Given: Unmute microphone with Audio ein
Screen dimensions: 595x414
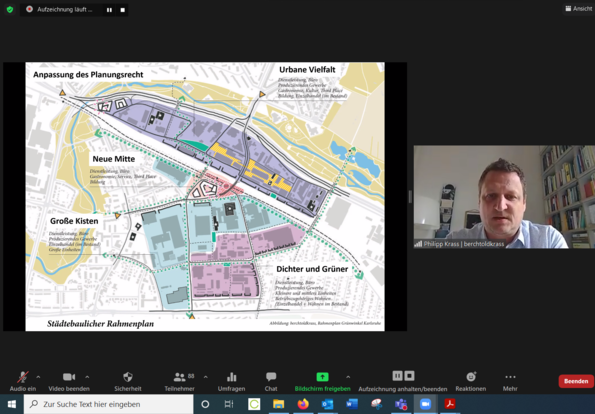Looking at the screenshot, I should click(x=23, y=381).
